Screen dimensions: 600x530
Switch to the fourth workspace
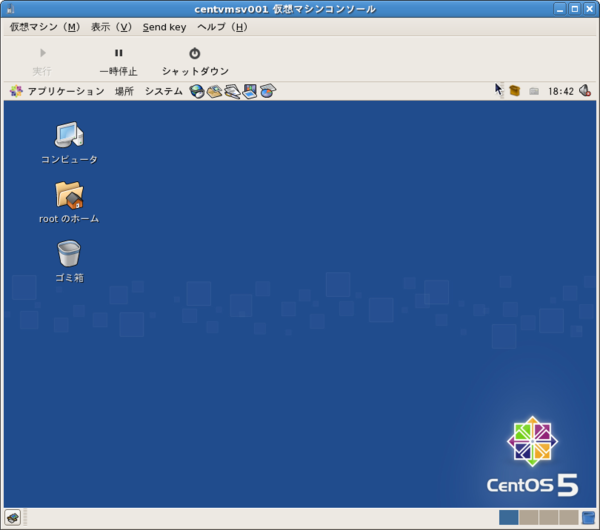tap(569, 518)
